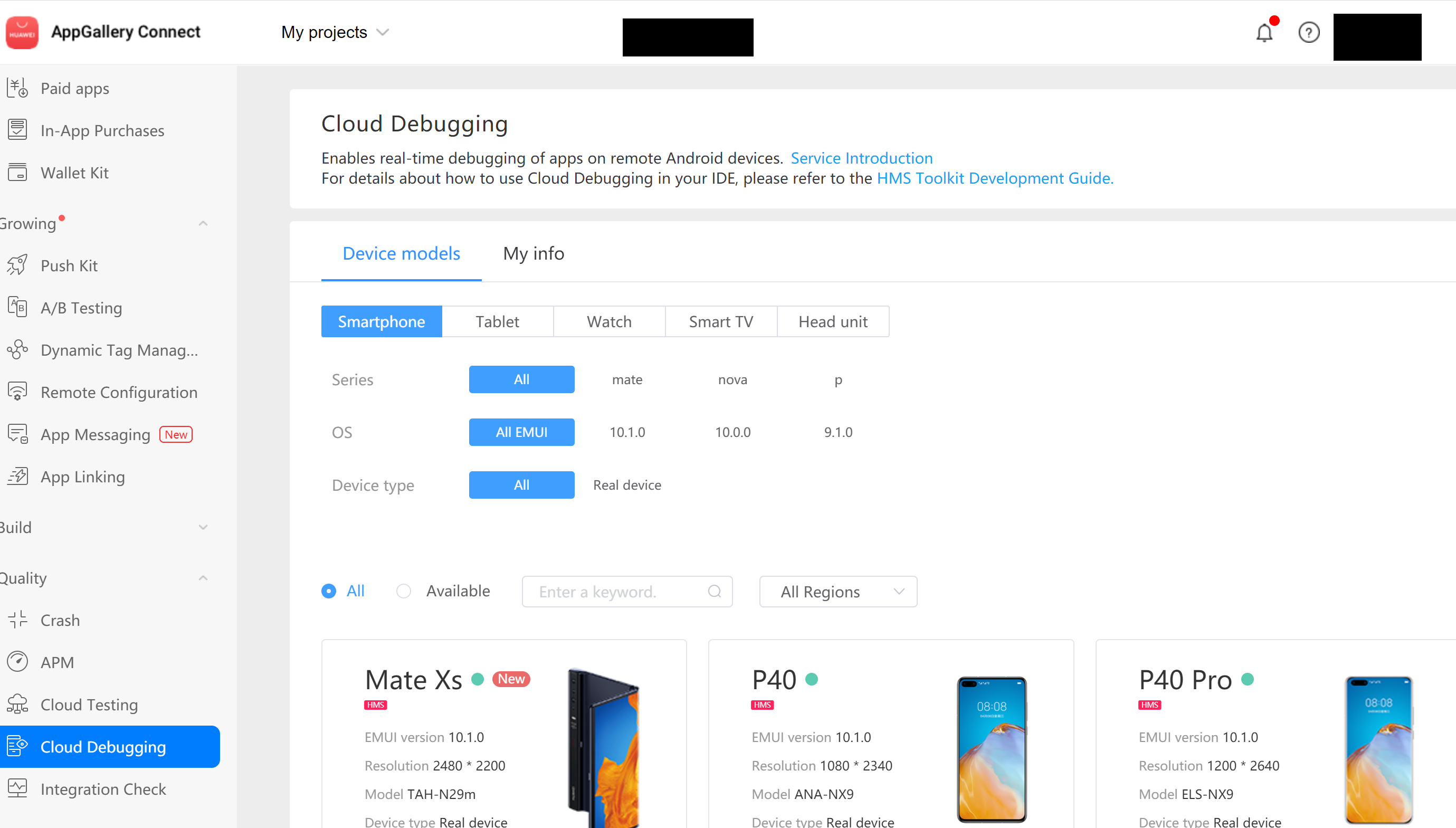Screen dimensions: 1456x828
Task: Open the Crash service in the sidebar
Action: tap(60, 620)
